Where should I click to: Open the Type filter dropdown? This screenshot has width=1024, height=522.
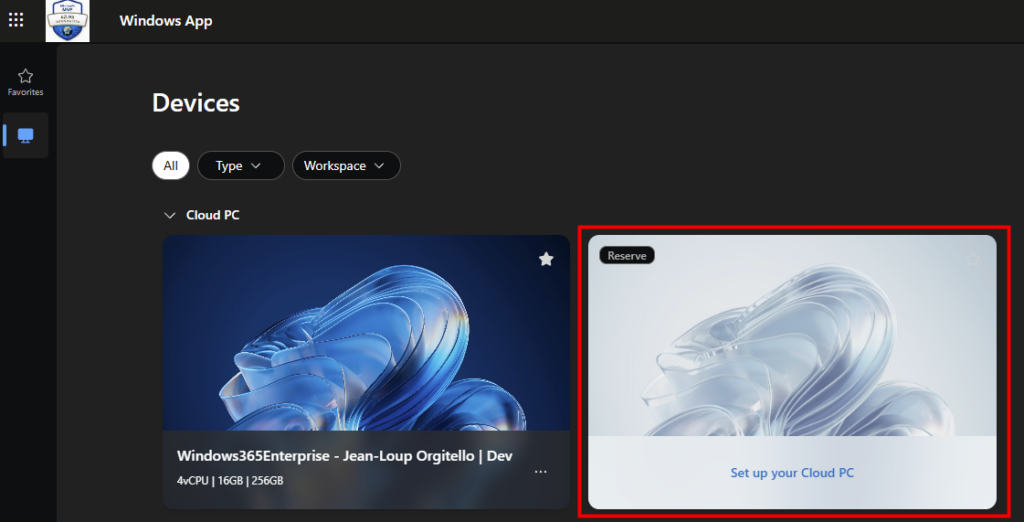[x=241, y=166]
